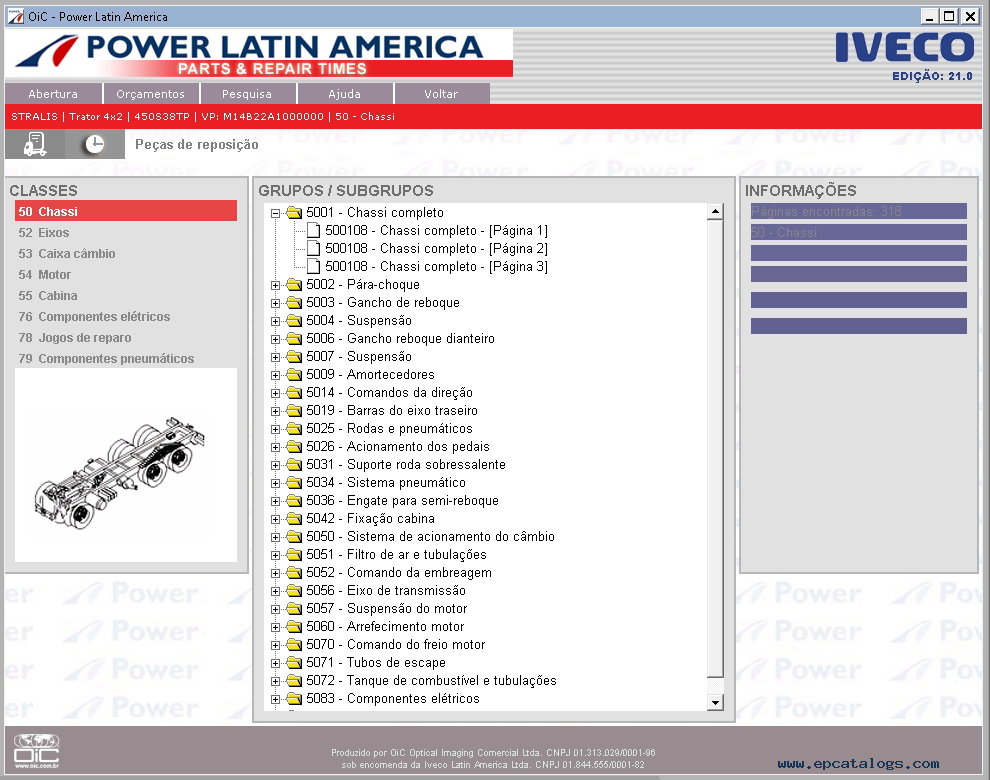Select 5031 - Suporte roda sobressalente
This screenshot has width=990, height=780.
click(x=406, y=465)
